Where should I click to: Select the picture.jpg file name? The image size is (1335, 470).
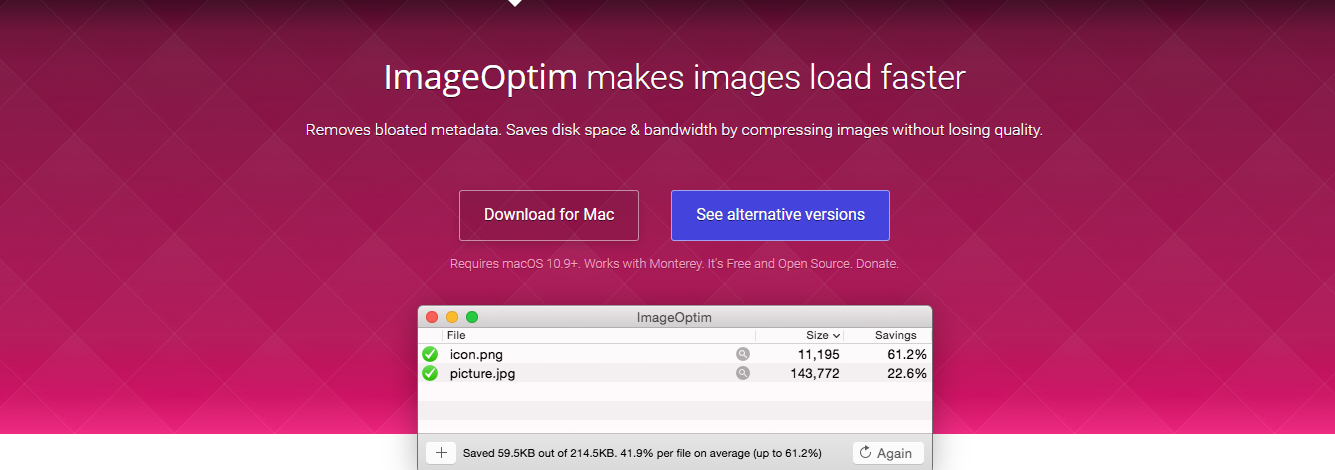[482, 373]
